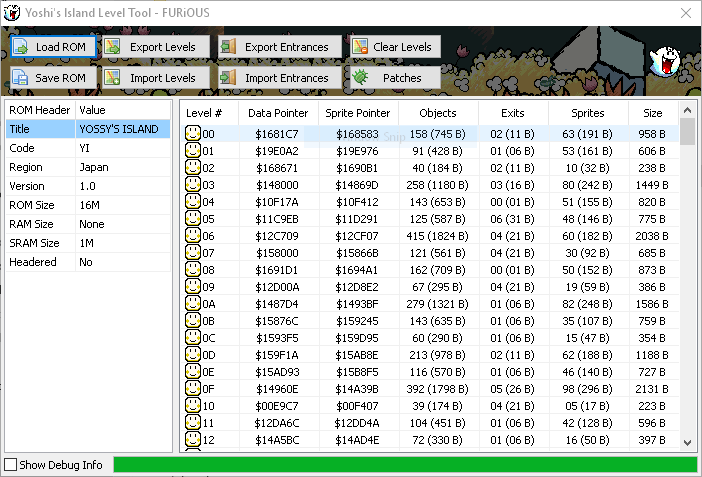Click the Size column header
This screenshot has height=477, width=702.
653,113
